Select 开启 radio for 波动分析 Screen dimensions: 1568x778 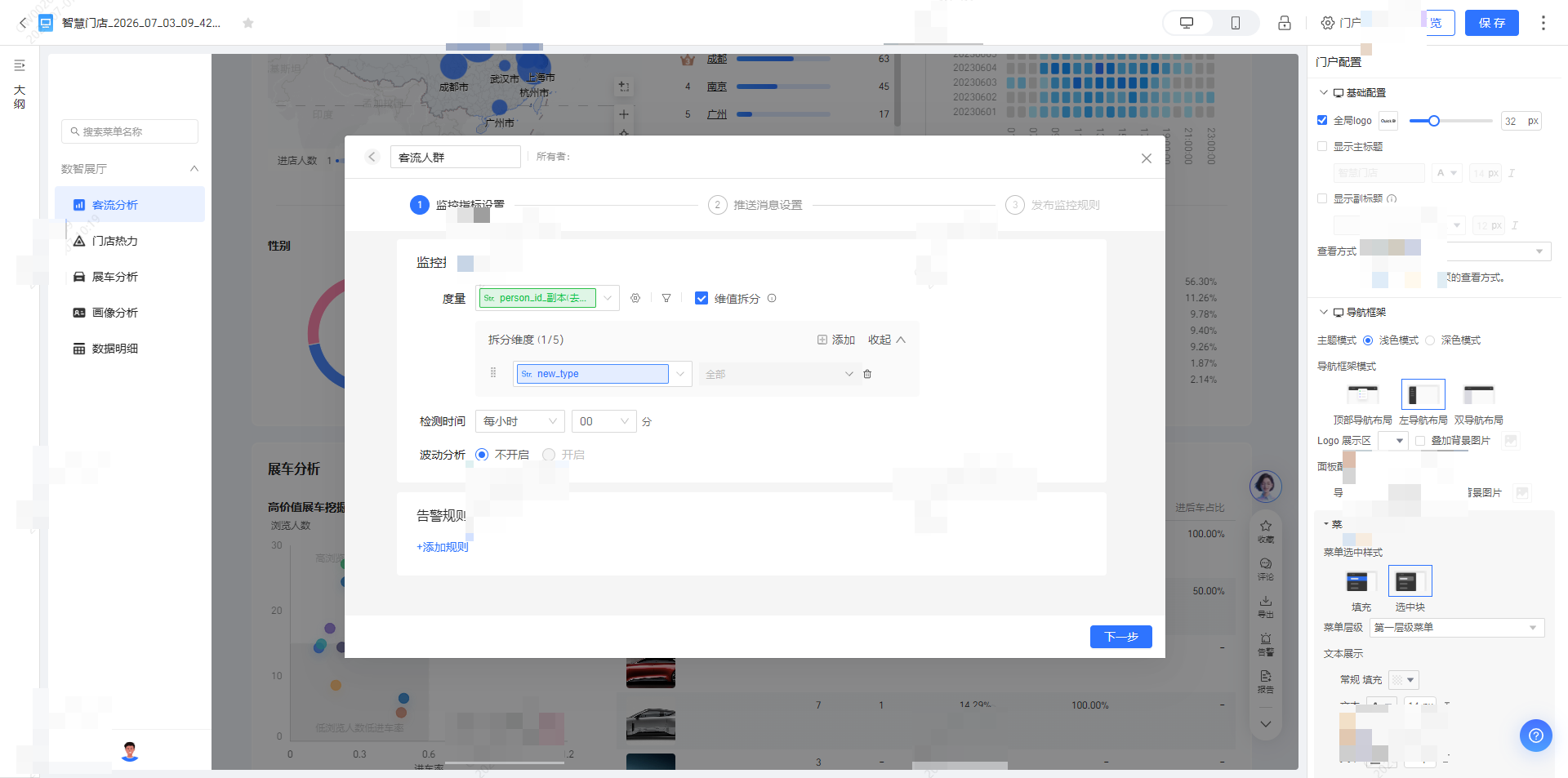click(x=549, y=455)
